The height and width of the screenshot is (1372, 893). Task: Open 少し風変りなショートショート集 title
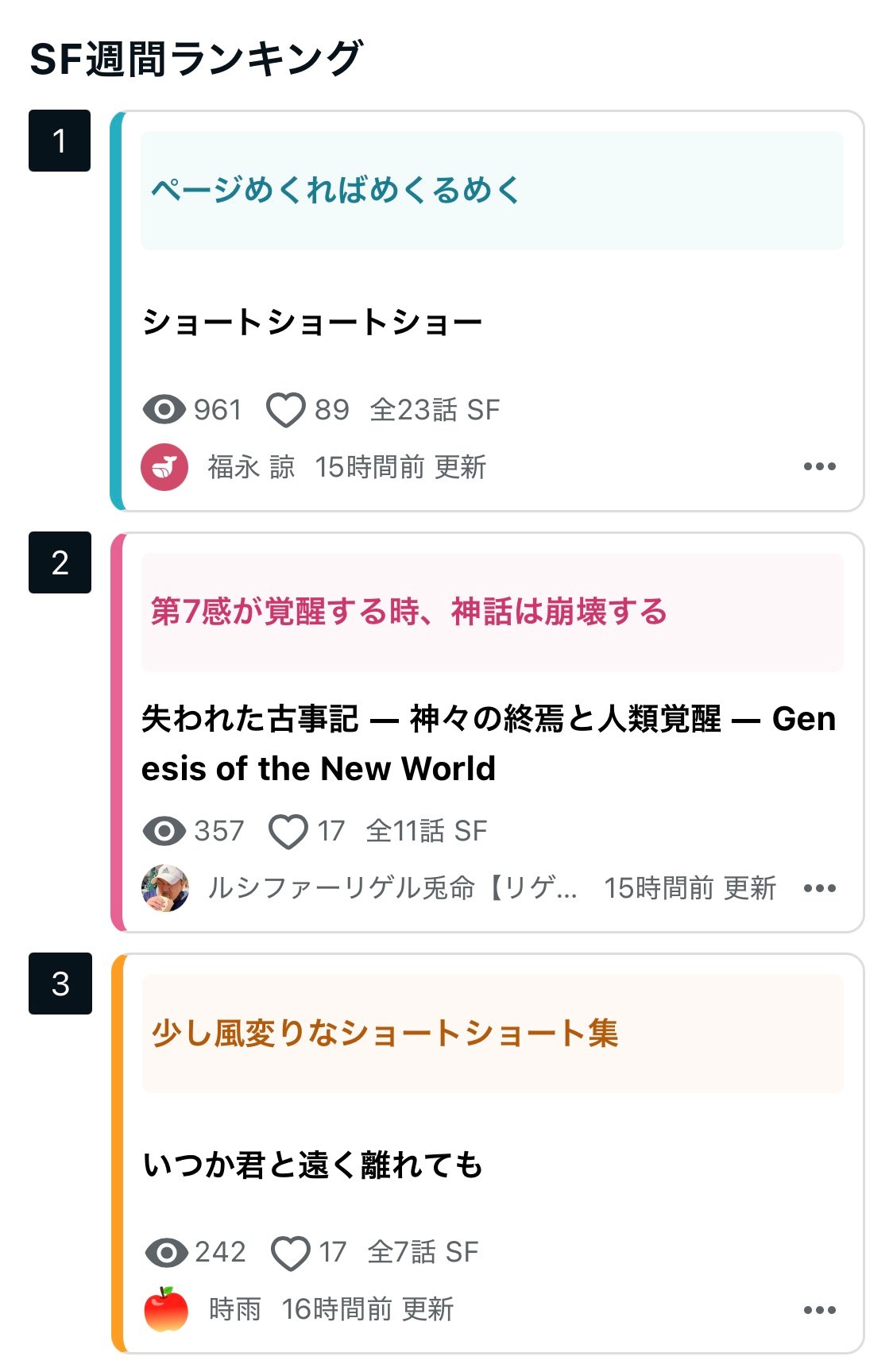[385, 1034]
